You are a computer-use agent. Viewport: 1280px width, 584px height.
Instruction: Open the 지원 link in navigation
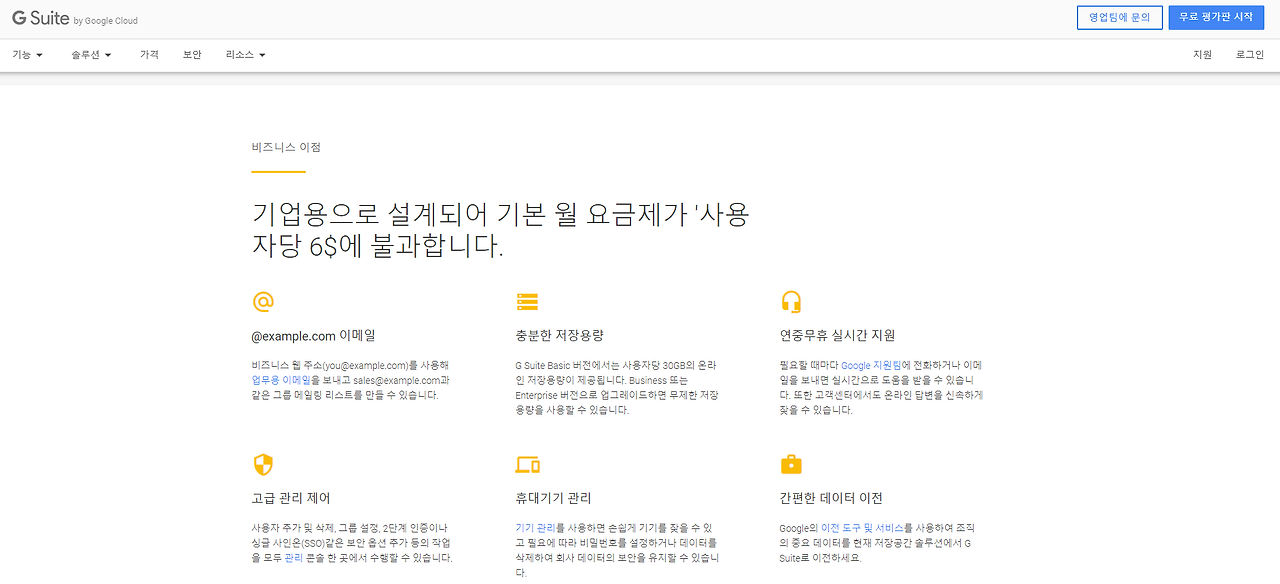[x=1202, y=55]
